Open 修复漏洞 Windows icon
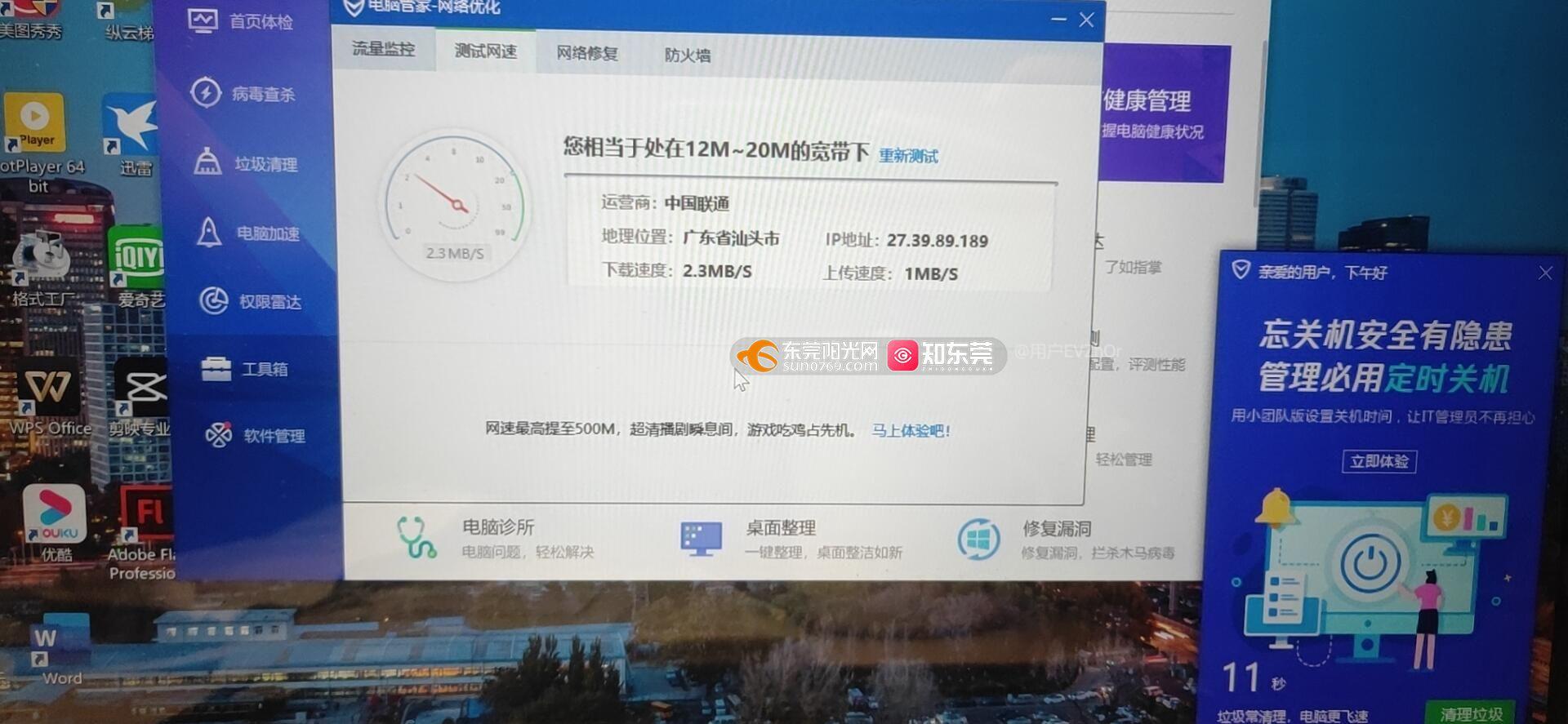The height and width of the screenshot is (724, 1568). [x=978, y=540]
